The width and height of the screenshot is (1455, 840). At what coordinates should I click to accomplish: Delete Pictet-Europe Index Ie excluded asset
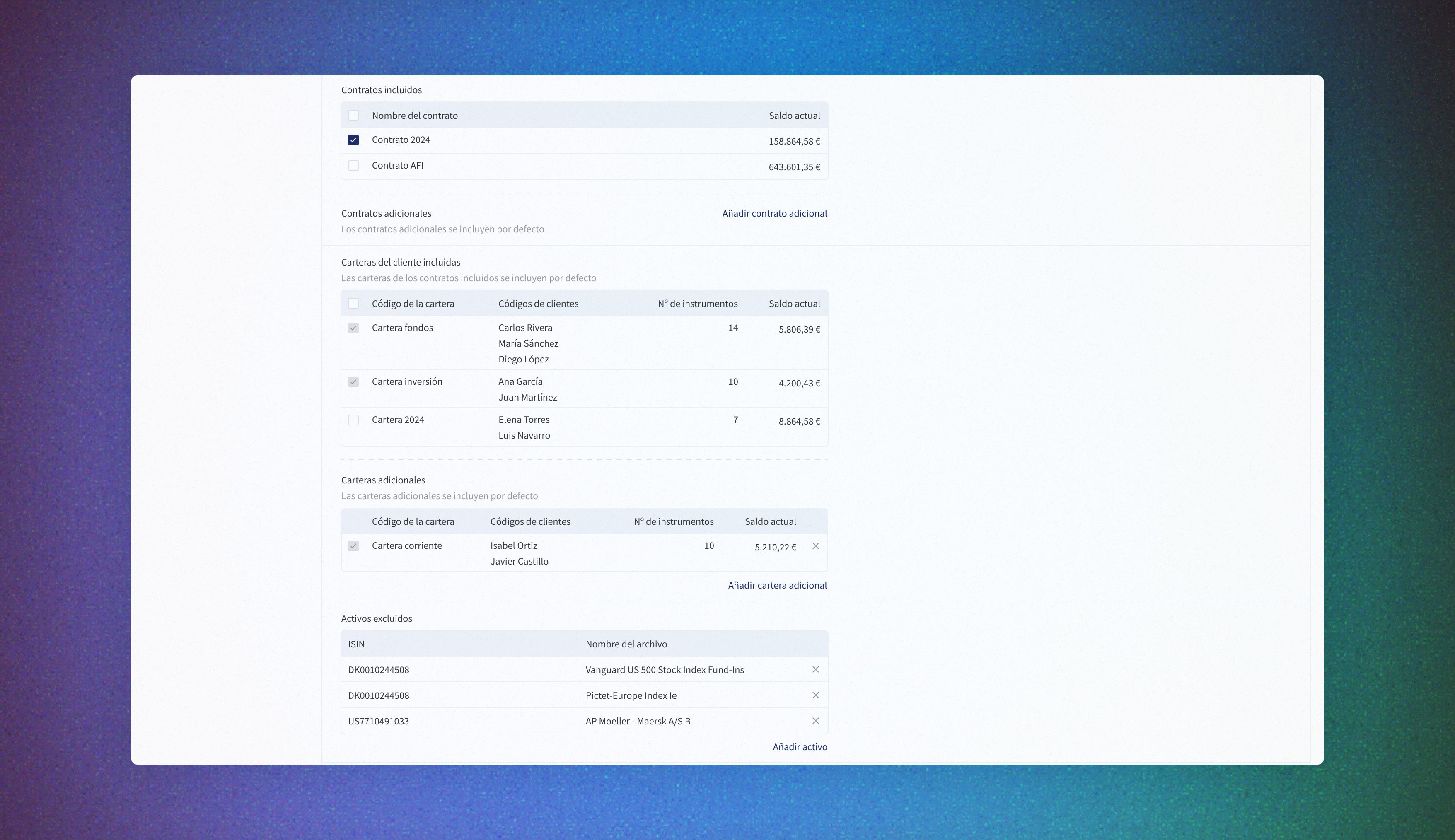[815, 695]
